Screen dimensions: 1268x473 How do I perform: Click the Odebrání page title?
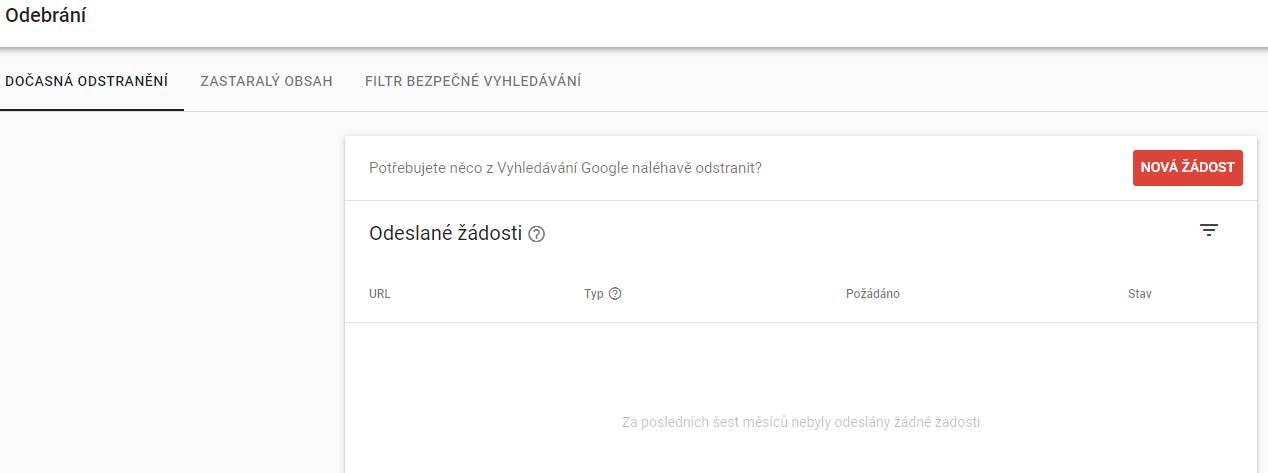point(46,16)
